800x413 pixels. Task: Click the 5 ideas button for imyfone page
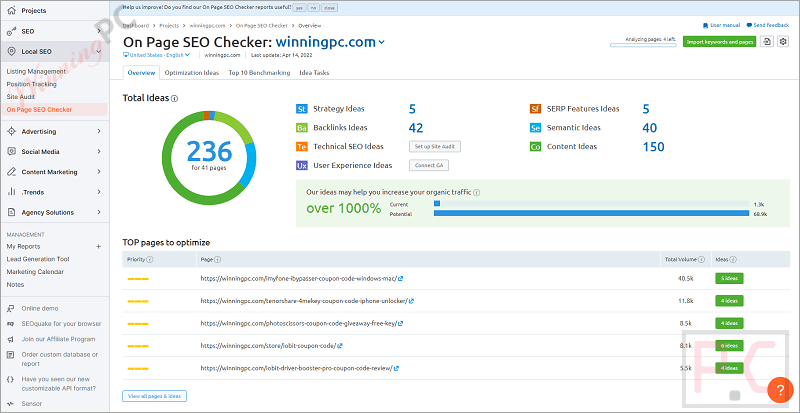[729, 278]
